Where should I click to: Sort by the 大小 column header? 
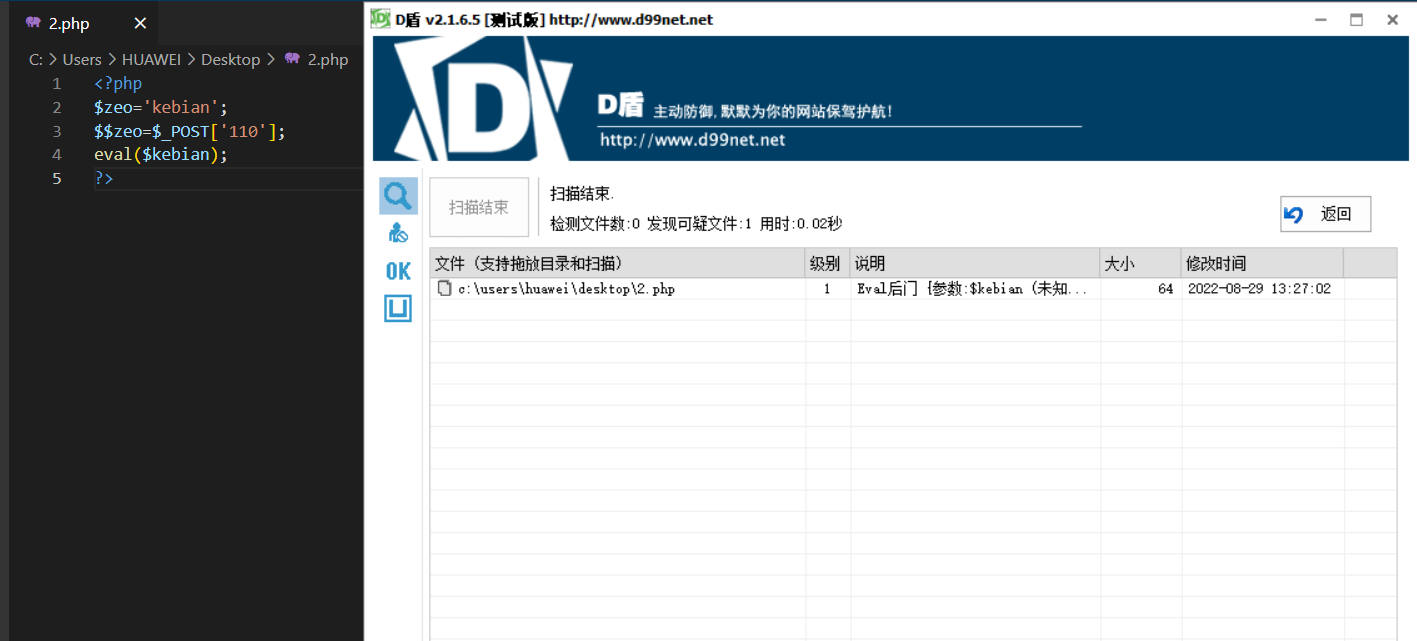(x=1140, y=264)
